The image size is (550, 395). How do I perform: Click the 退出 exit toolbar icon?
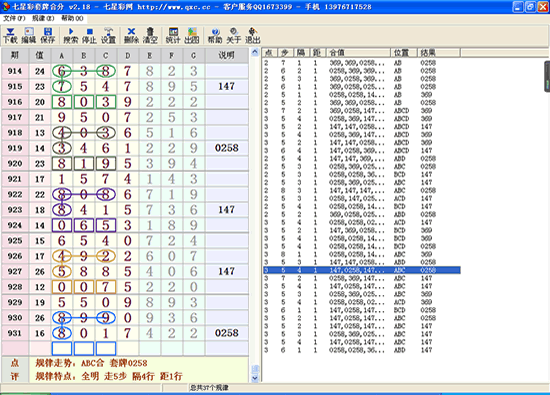[x=253, y=36]
